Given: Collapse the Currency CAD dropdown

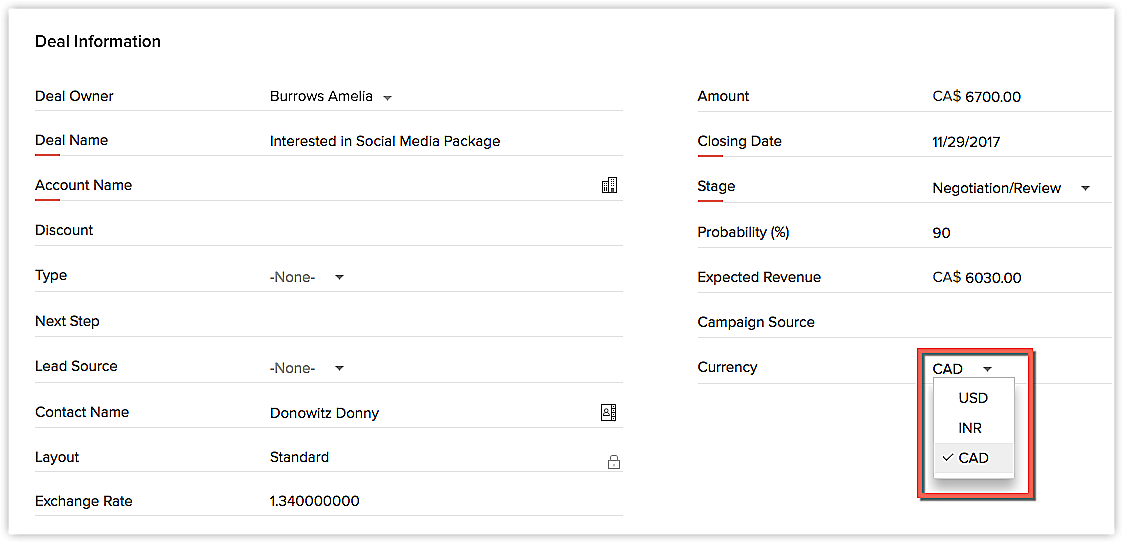Looking at the screenshot, I should click(x=986, y=369).
